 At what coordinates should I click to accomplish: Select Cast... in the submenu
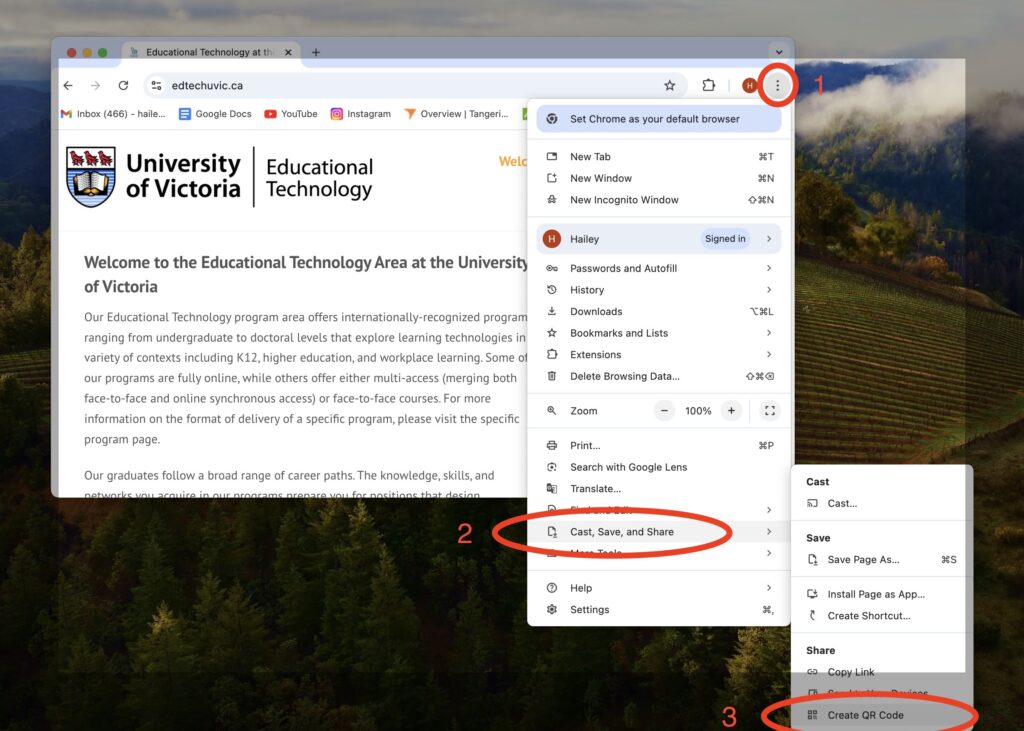882,504
